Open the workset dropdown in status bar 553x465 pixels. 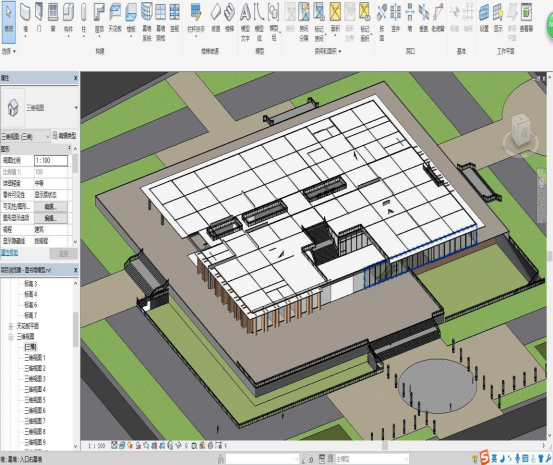click(x=263, y=459)
